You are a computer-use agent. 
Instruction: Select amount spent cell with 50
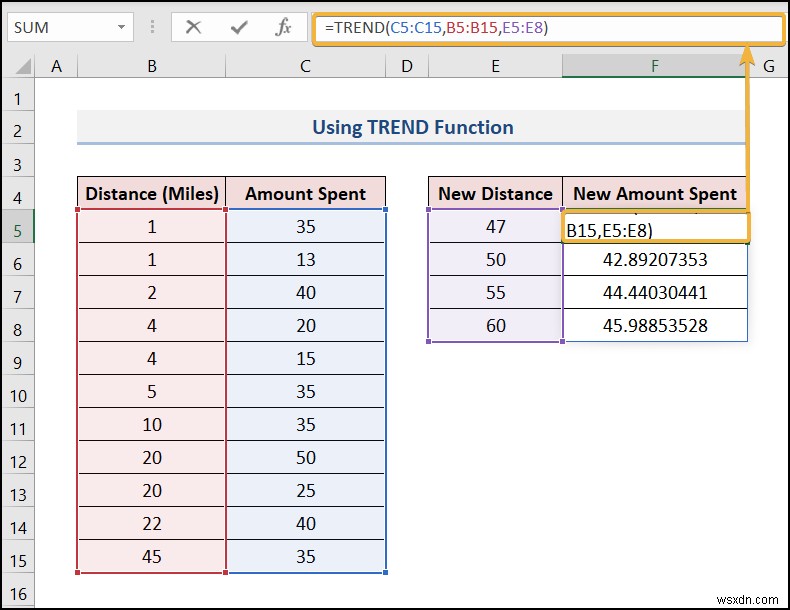pos(305,457)
